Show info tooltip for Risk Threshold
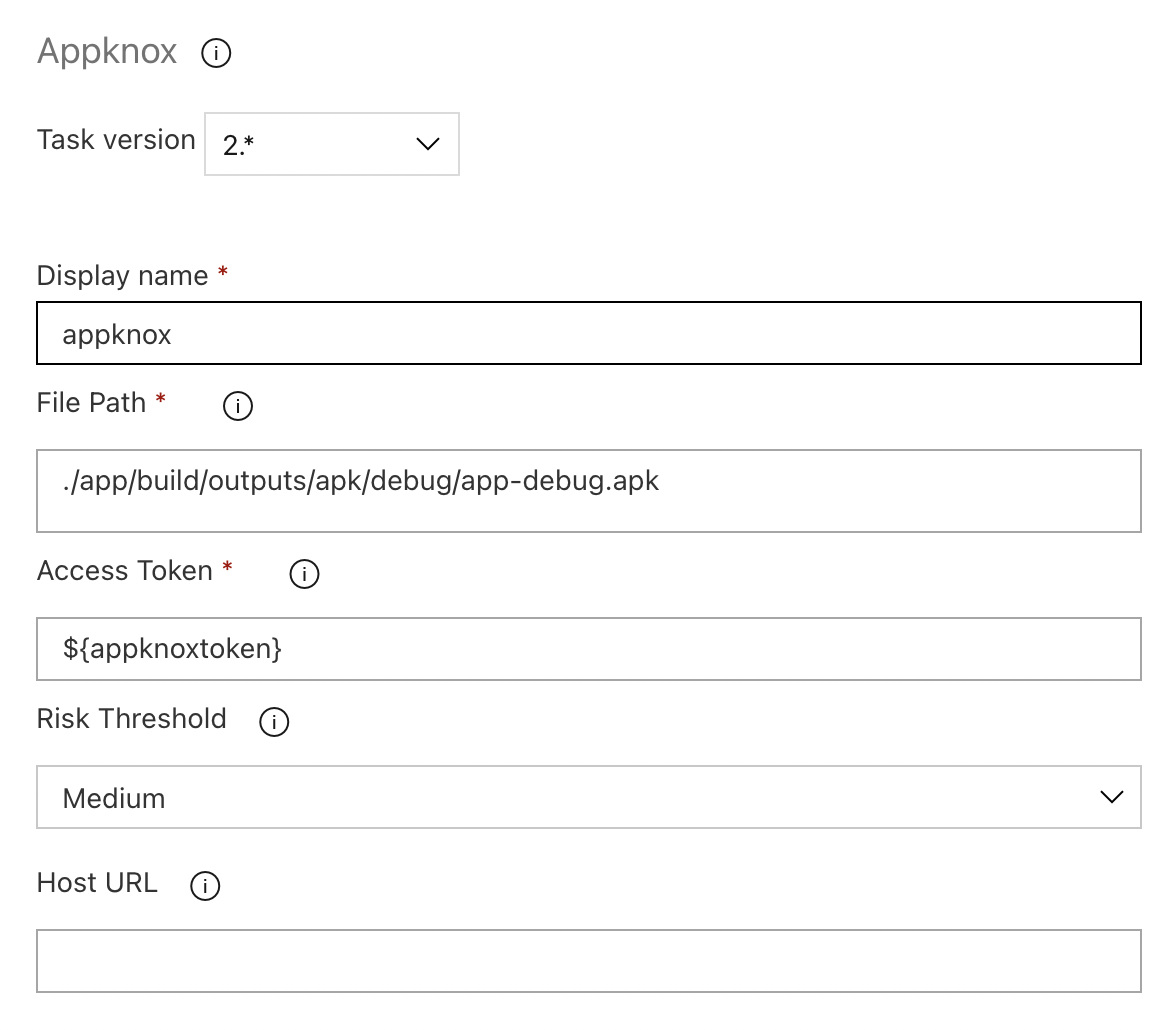This screenshot has width=1160, height=1030. (x=274, y=721)
